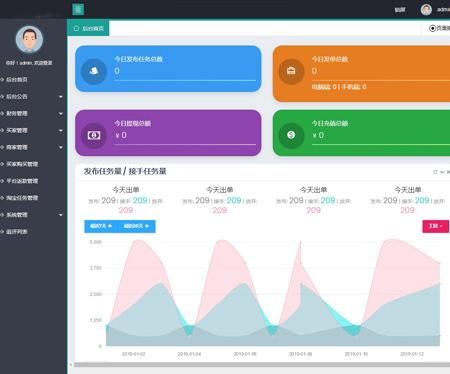Click the admin avatar in the top bar
450x374 pixels.
point(426,10)
